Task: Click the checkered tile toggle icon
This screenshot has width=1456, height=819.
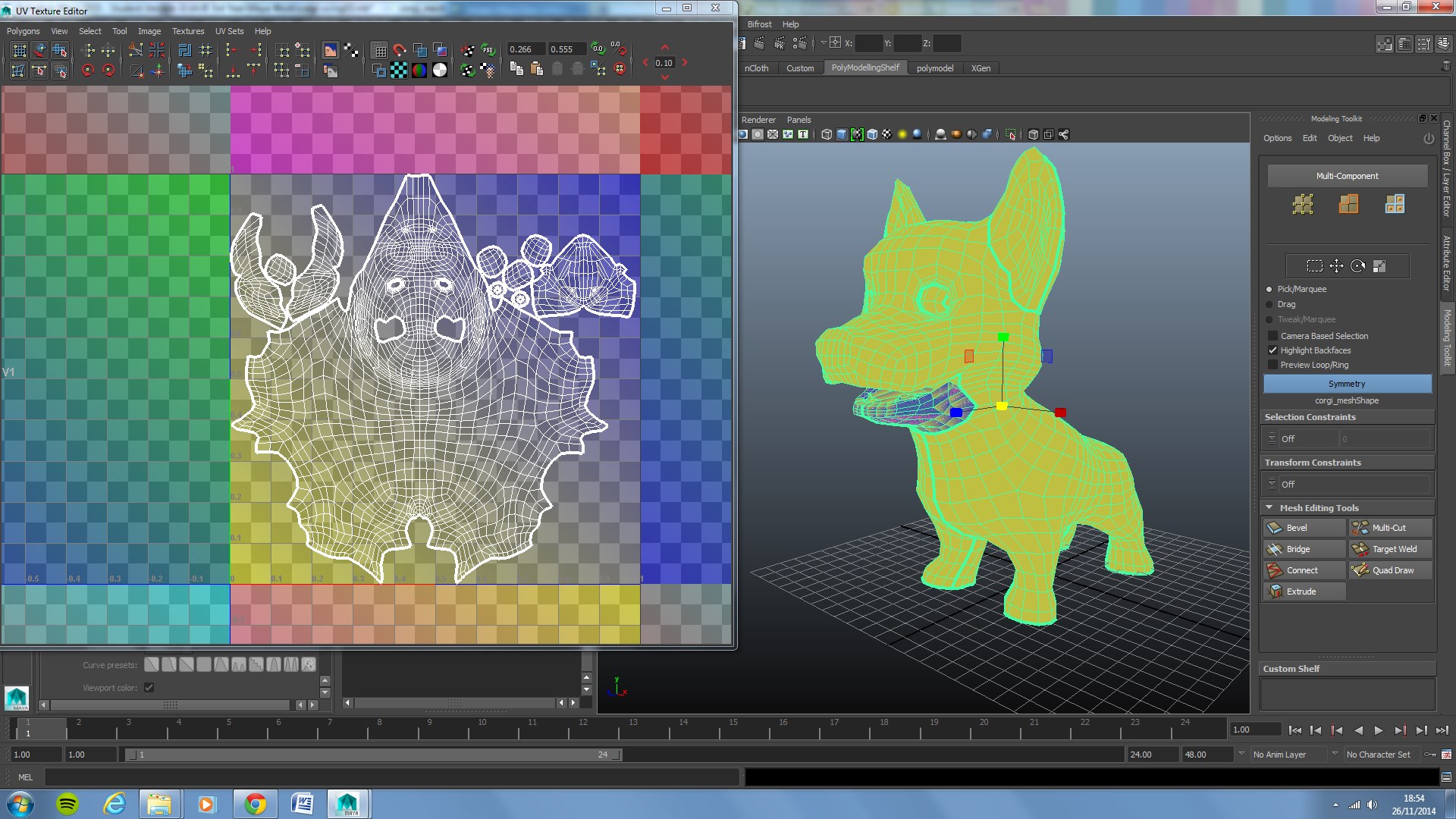Action: (x=351, y=50)
